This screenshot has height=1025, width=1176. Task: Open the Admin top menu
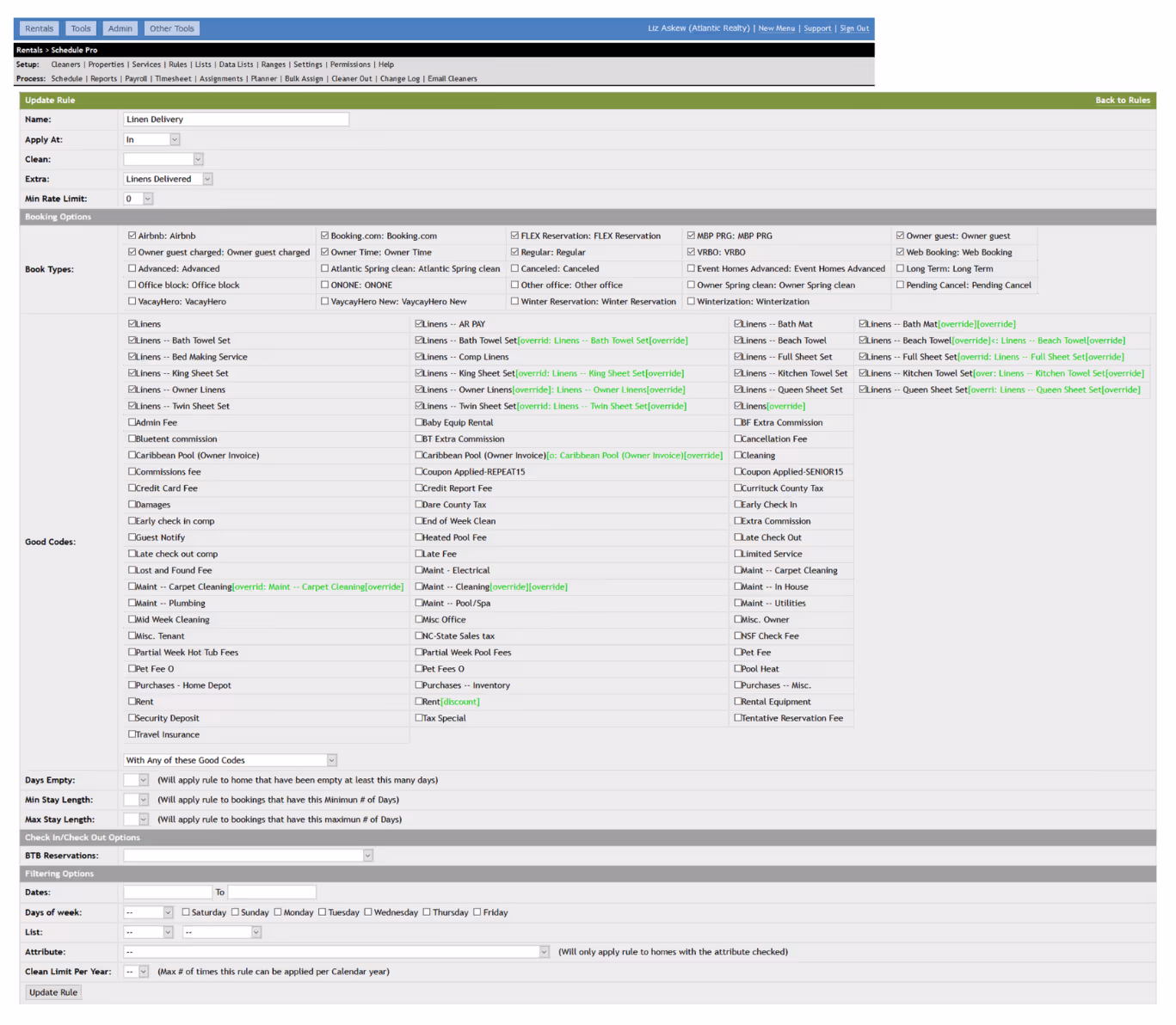[x=120, y=28]
